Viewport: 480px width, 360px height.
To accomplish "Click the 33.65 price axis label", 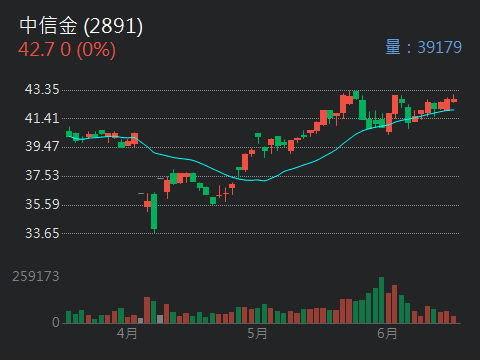I will point(42,233).
